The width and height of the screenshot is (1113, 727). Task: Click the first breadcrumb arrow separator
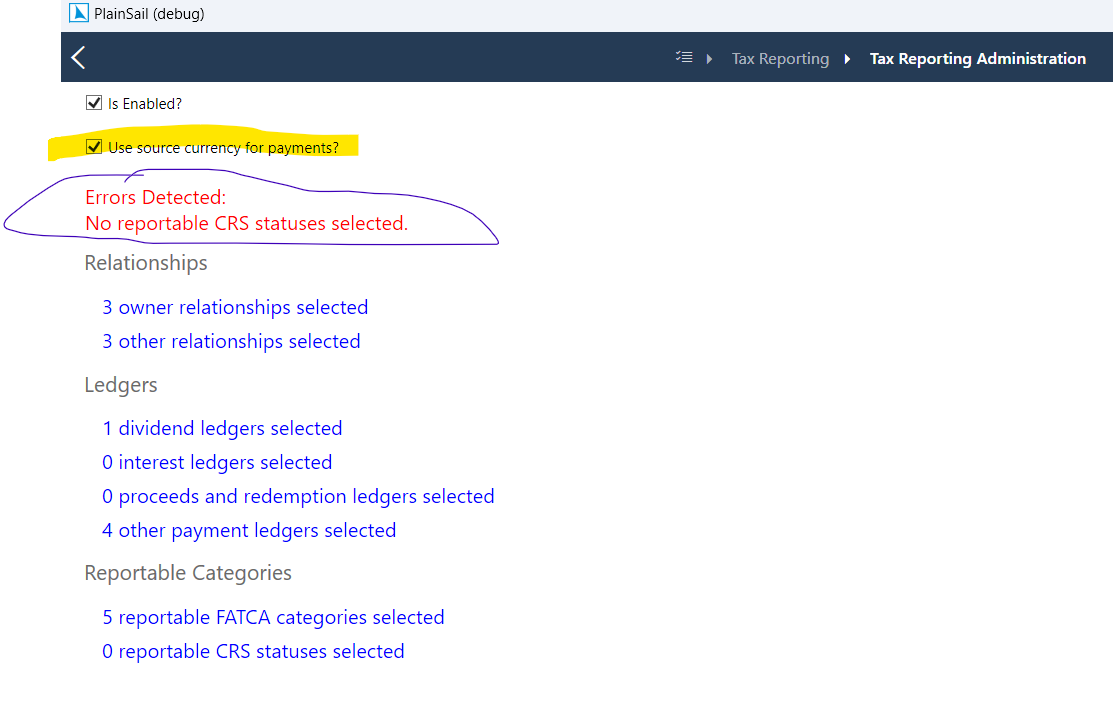point(709,59)
